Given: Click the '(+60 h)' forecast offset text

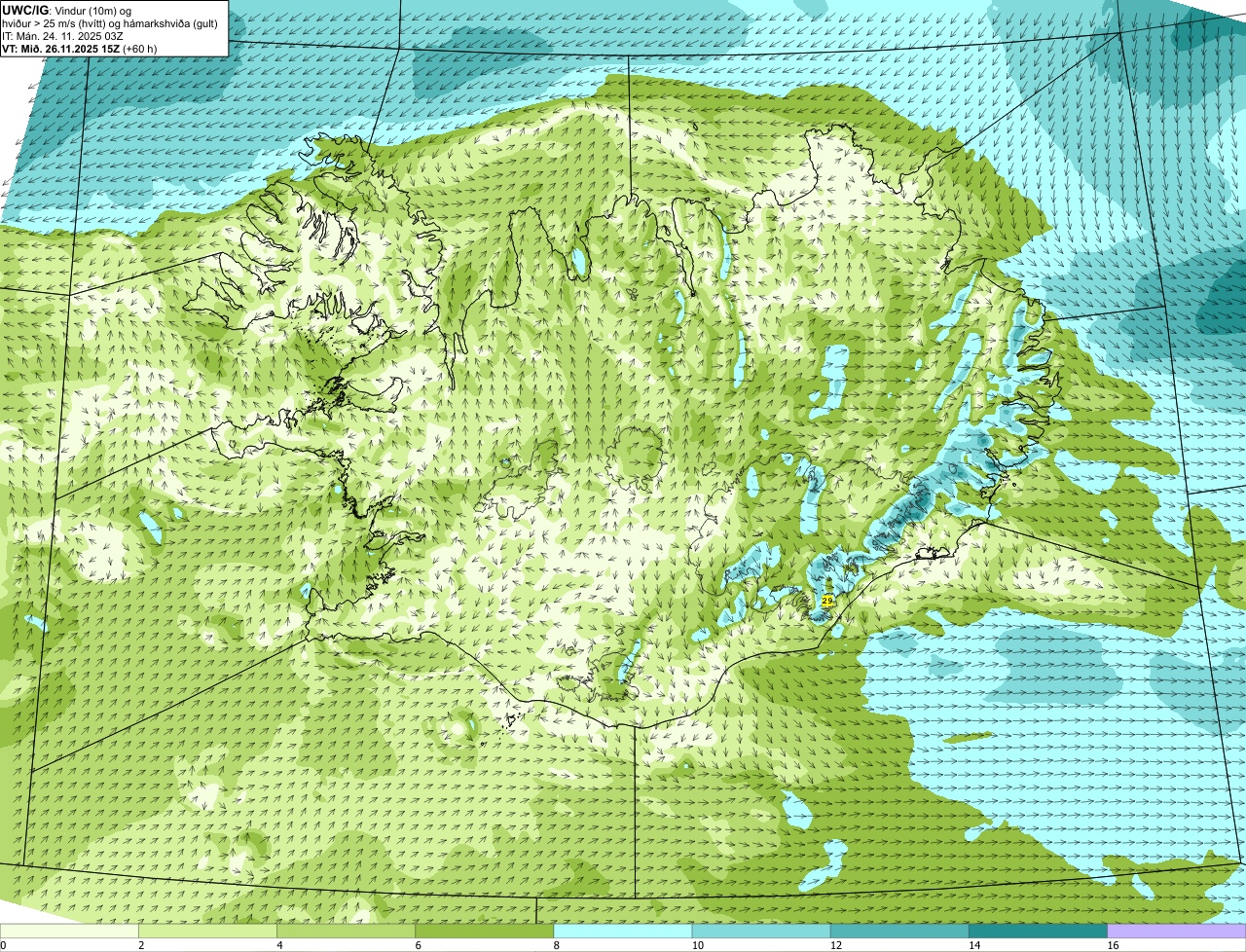Looking at the screenshot, I should point(140,49).
